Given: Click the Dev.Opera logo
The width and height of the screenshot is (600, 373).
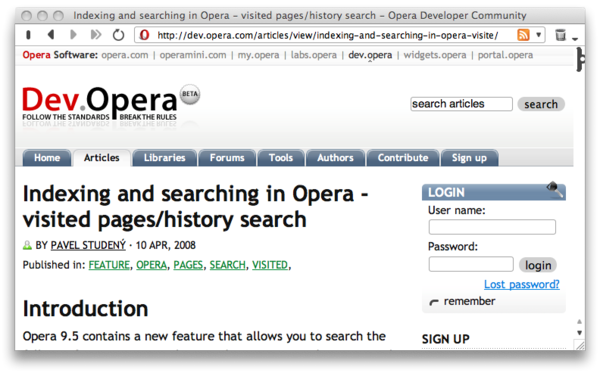Looking at the screenshot, I should pos(99,103).
